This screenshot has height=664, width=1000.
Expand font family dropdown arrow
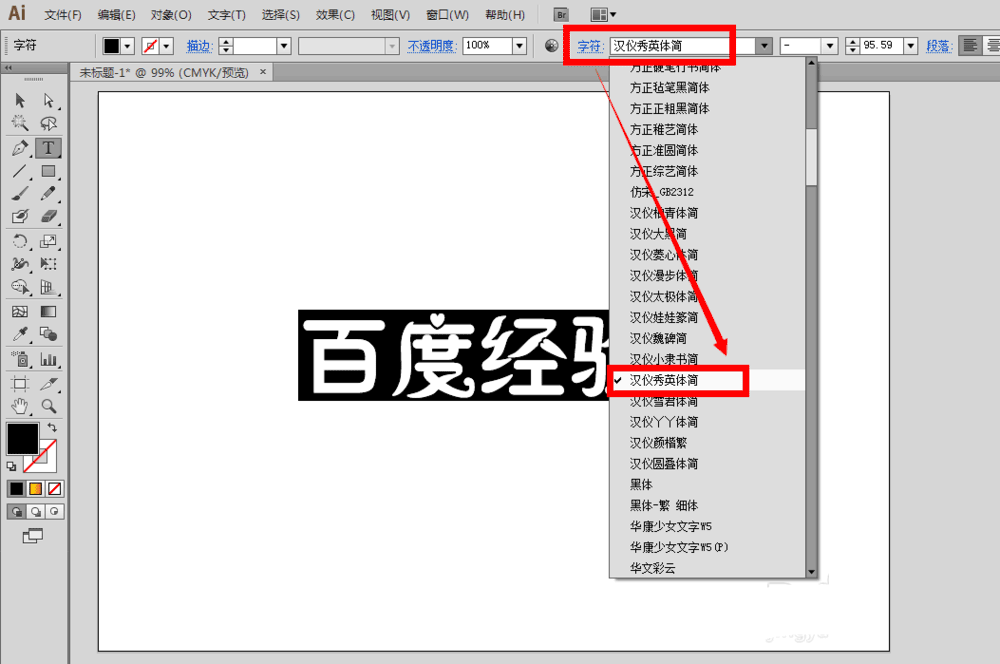click(x=764, y=46)
